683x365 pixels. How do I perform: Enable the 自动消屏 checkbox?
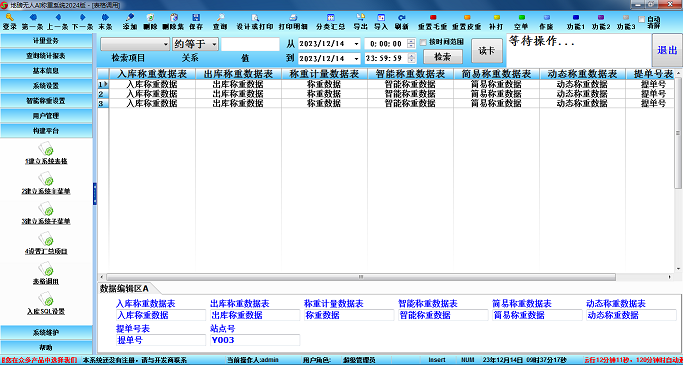pyautogui.click(x=642, y=19)
